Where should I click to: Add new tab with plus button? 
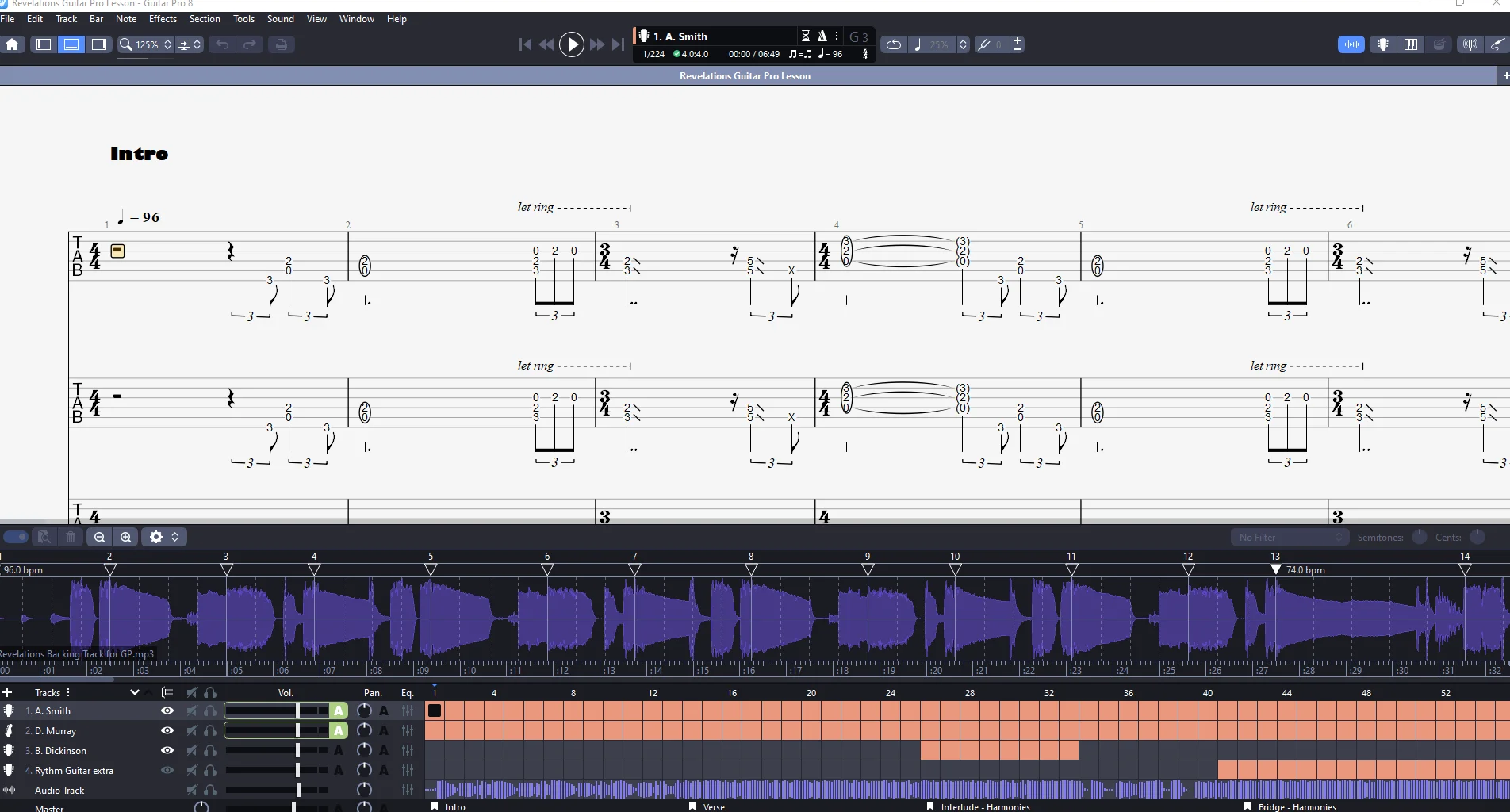pyautogui.click(x=1504, y=75)
